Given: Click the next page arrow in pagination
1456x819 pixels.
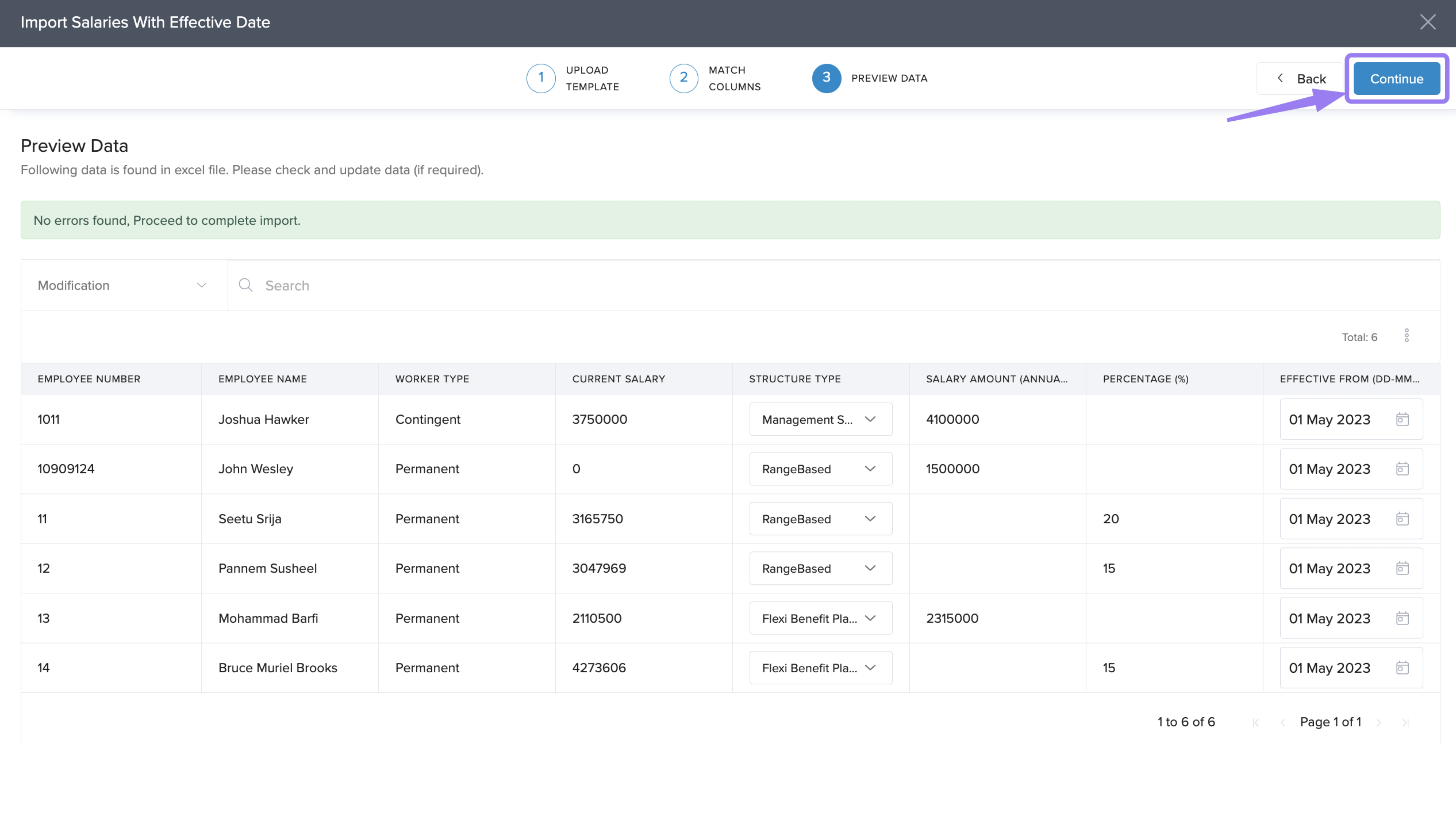Looking at the screenshot, I should 1379,722.
